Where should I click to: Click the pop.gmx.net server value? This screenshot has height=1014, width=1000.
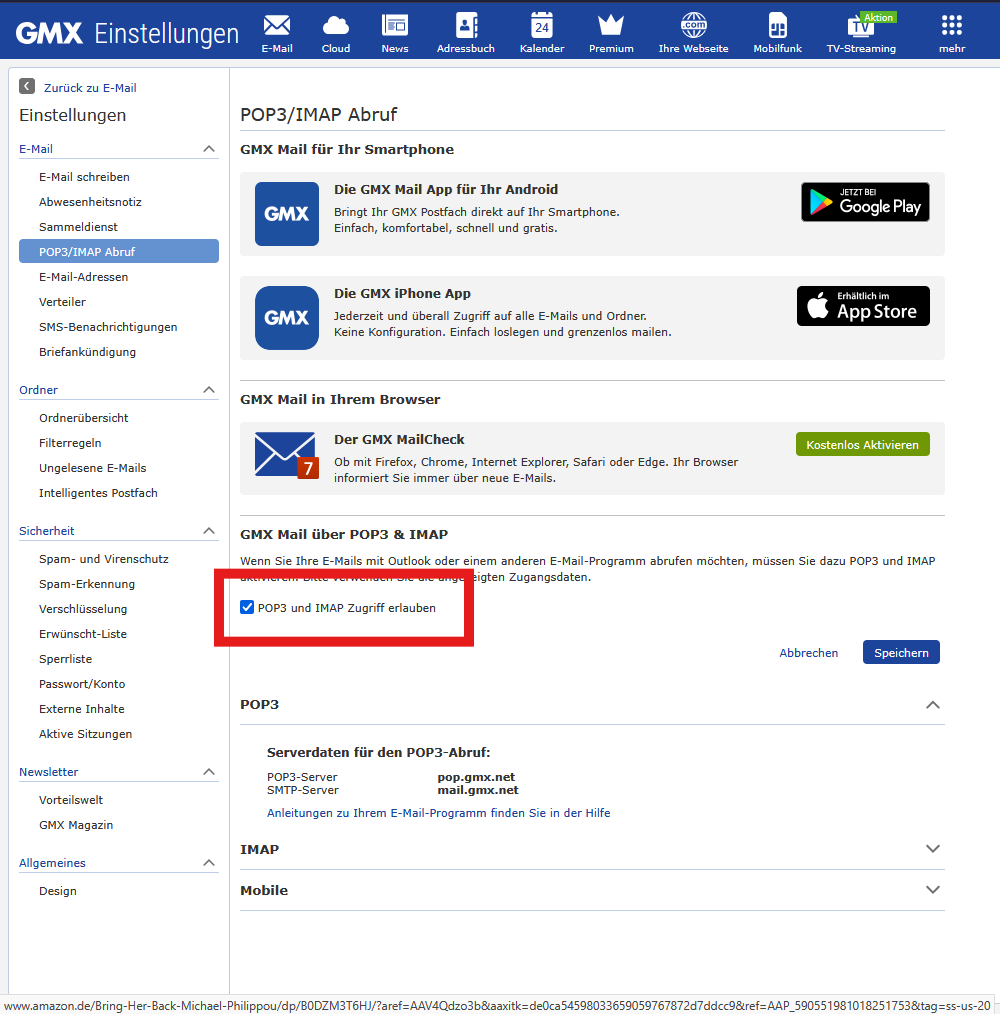pos(476,777)
